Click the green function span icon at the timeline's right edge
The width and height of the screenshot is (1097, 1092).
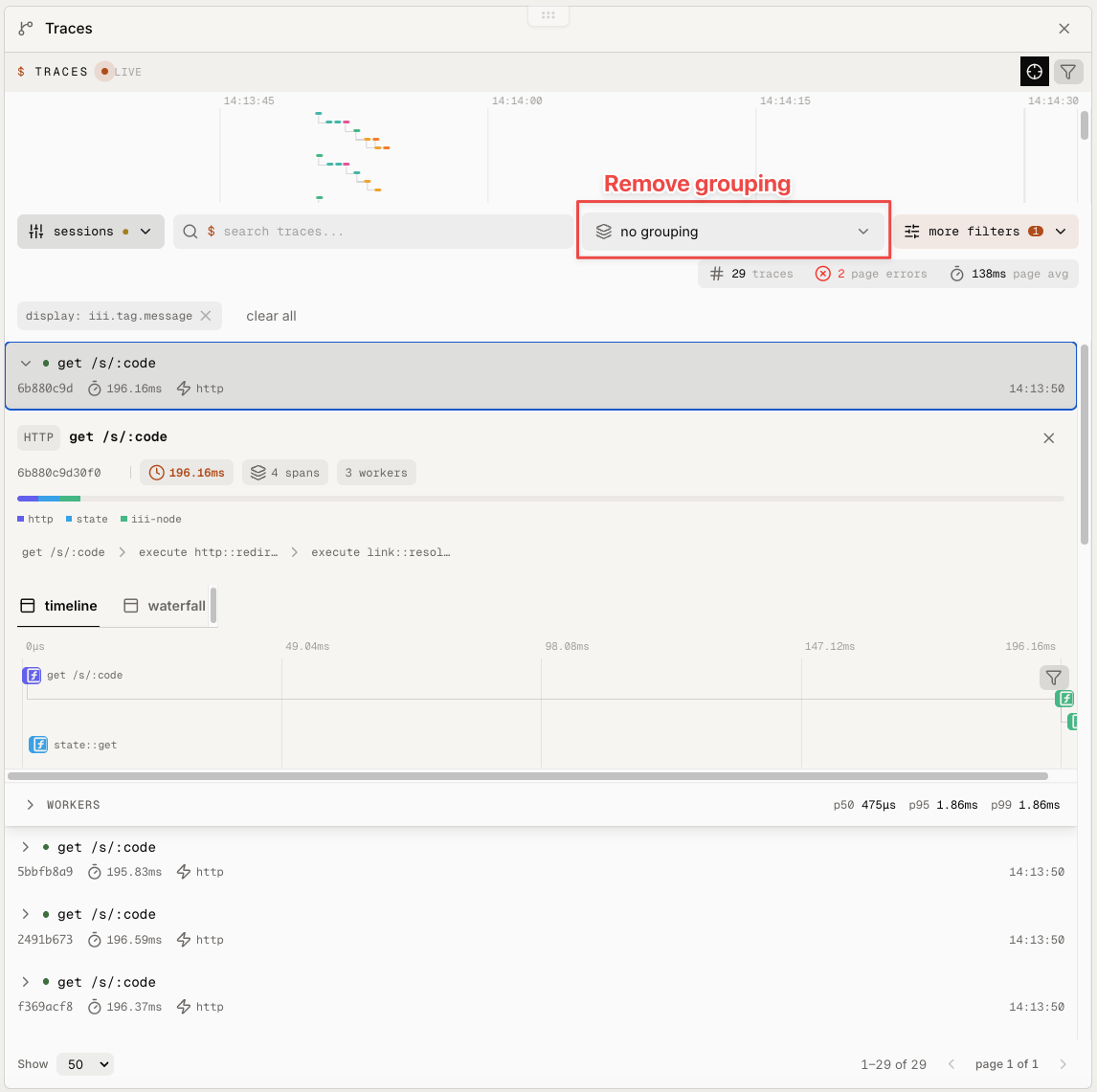click(x=1064, y=698)
